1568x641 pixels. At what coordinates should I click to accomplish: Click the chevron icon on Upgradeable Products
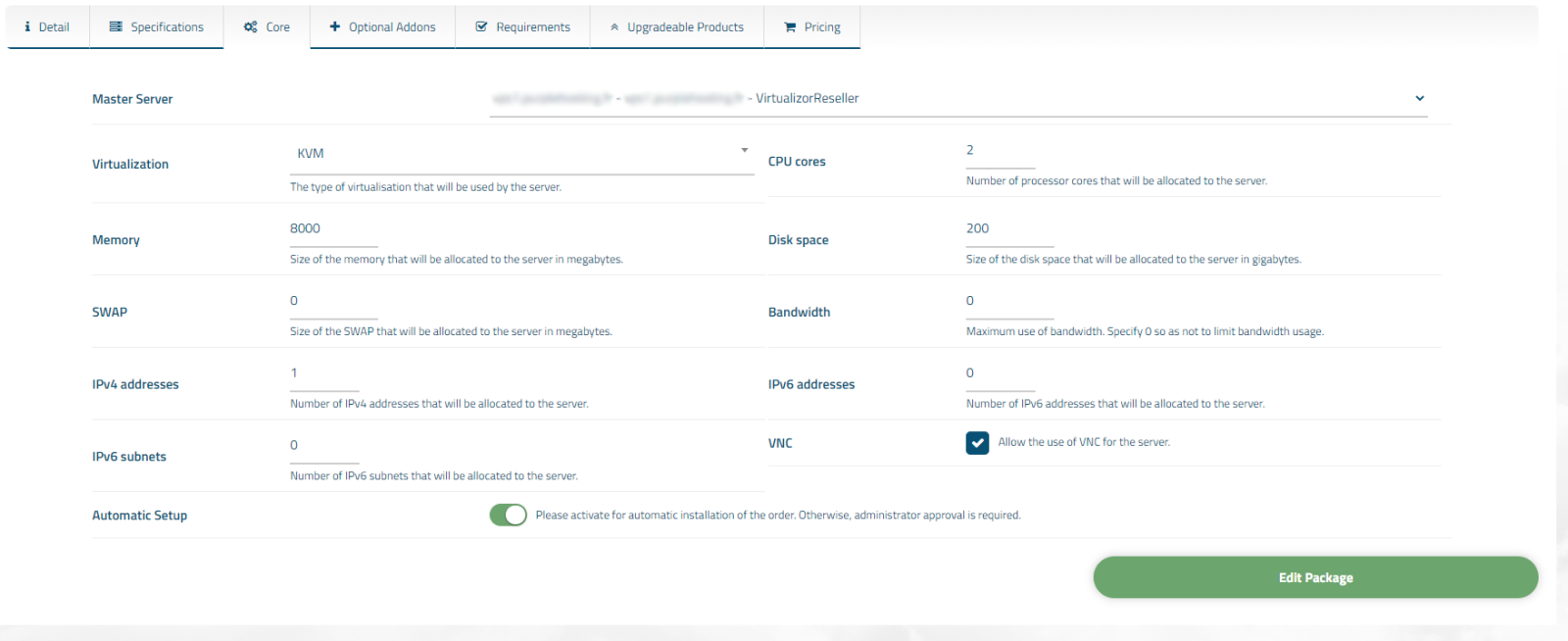click(x=614, y=27)
